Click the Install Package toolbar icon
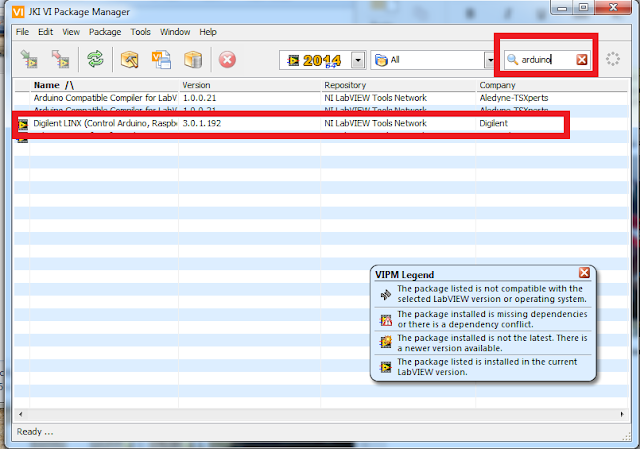This screenshot has width=640, height=449. point(29,60)
